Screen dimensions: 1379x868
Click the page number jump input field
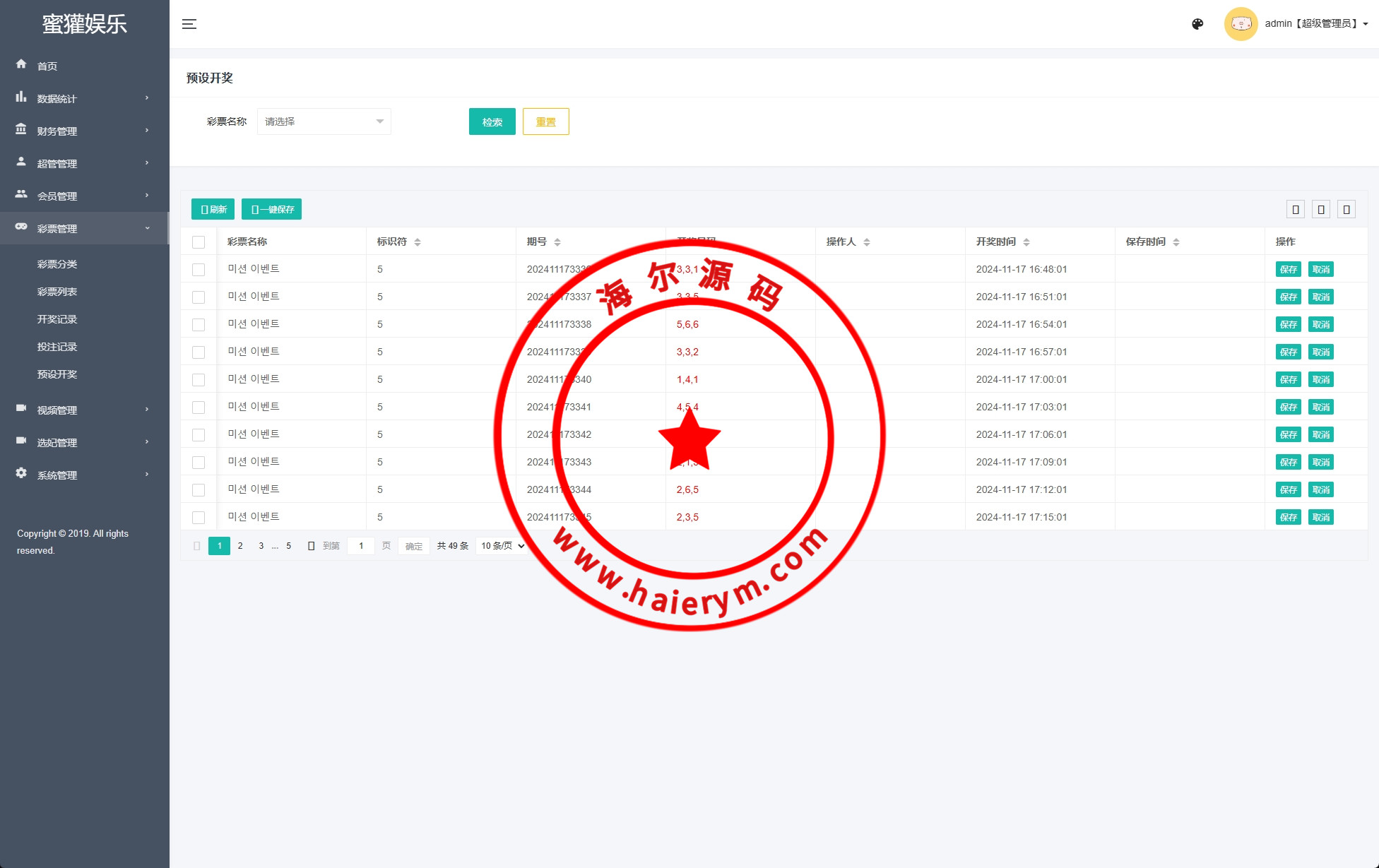point(361,546)
